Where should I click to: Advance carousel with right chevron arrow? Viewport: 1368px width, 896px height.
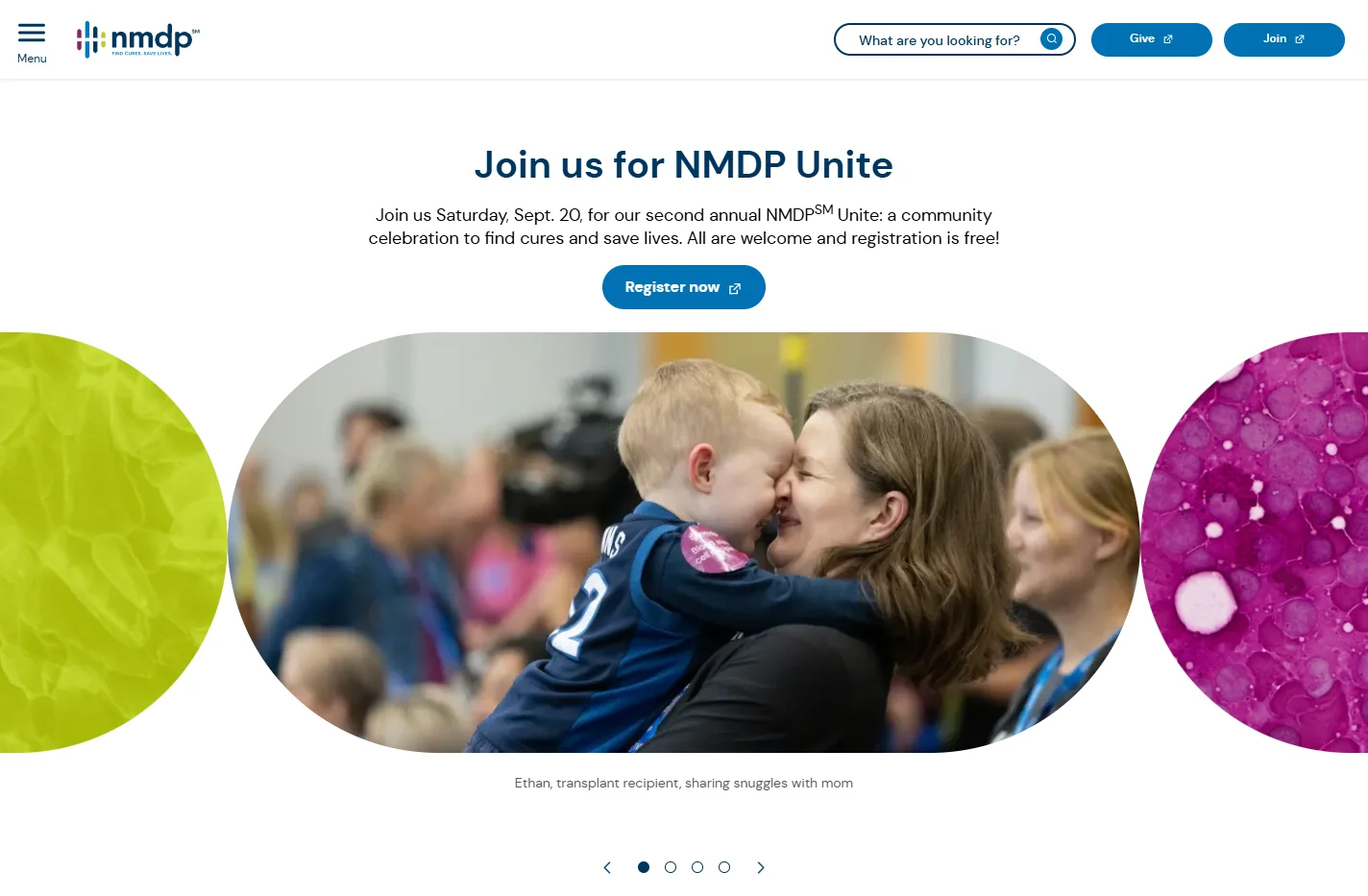(x=761, y=867)
